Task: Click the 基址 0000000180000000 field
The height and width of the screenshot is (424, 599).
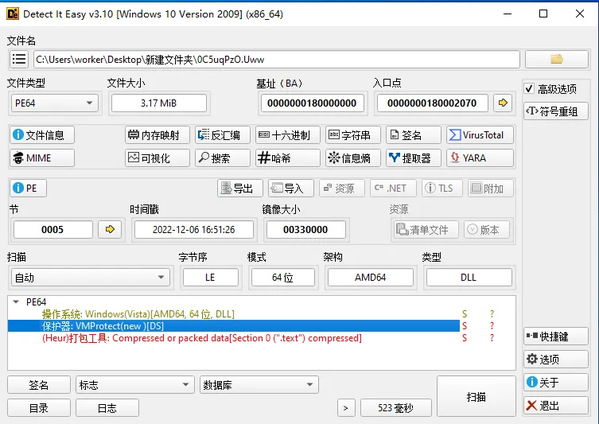Action: pyautogui.click(x=312, y=103)
